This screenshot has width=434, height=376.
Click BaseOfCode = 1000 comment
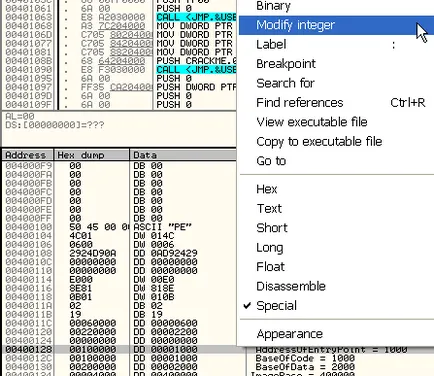point(305,358)
